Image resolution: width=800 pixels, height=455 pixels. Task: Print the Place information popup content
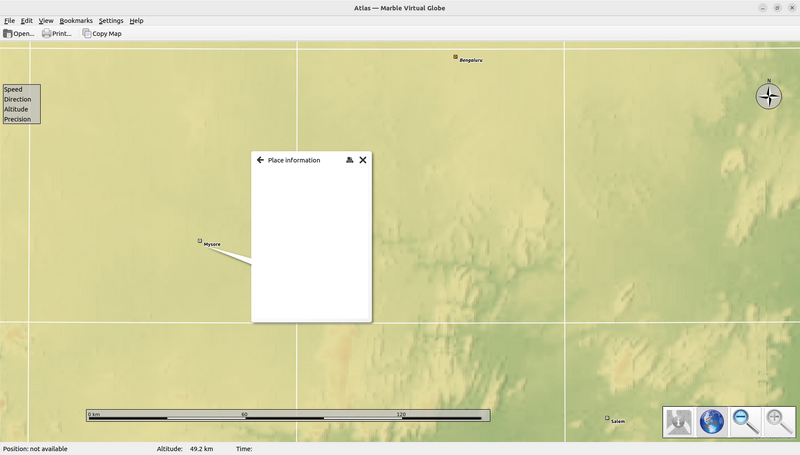pyautogui.click(x=349, y=160)
